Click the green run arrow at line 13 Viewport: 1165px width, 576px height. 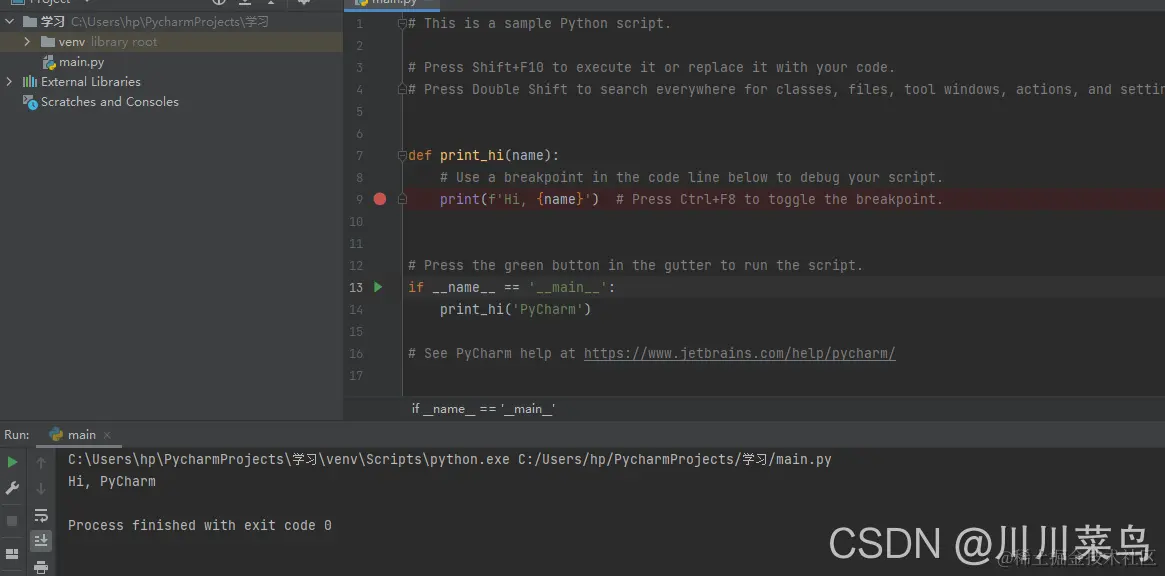378,287
